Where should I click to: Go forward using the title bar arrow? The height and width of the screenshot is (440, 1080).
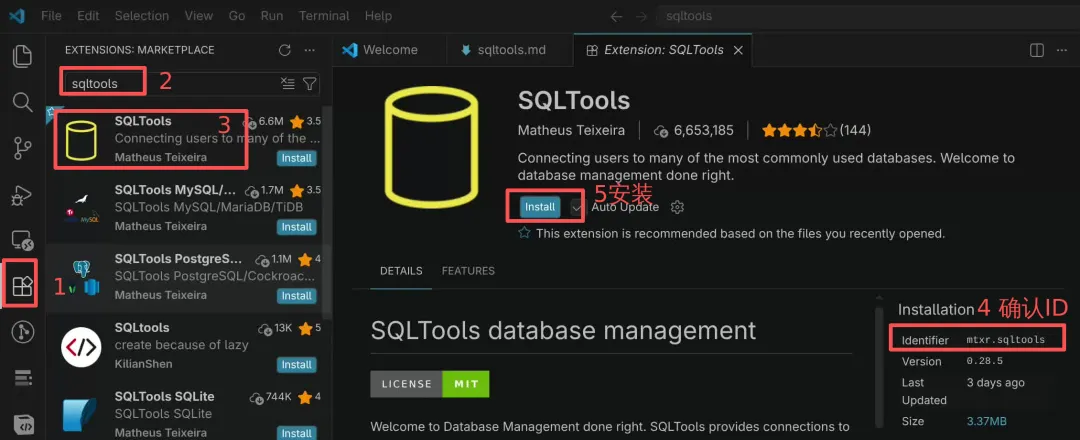(x=641, y=16)
